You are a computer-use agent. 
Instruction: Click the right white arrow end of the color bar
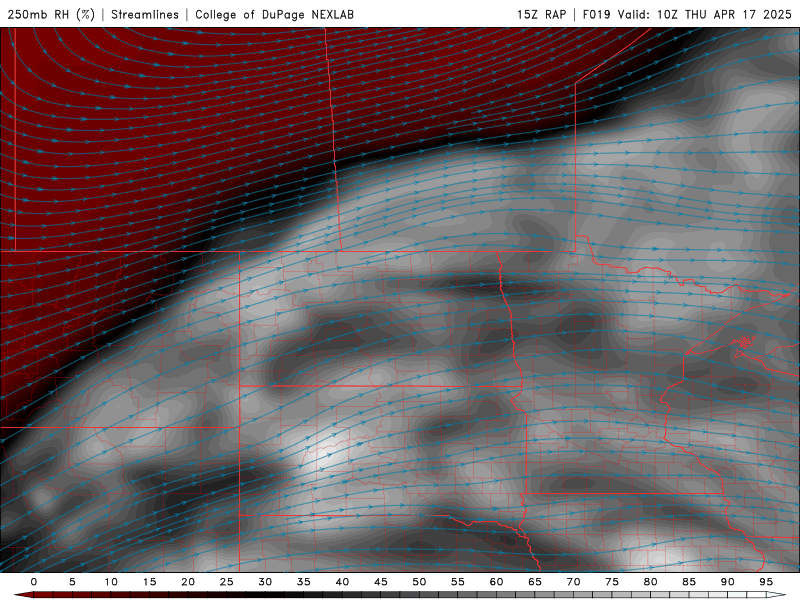776,595
